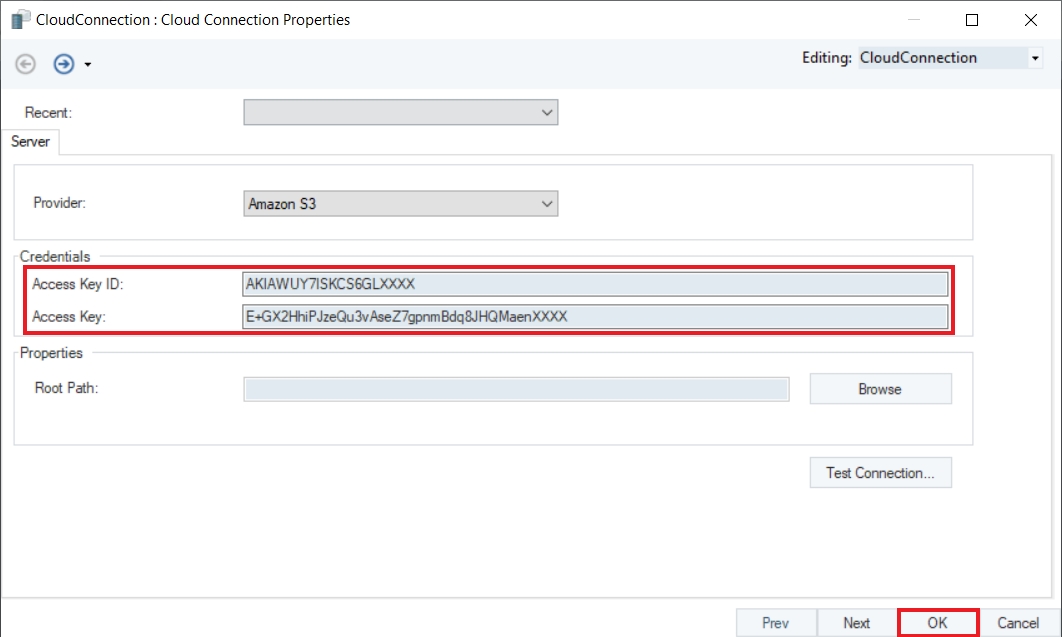The height and width of the screenshot is (637, 1062).
Task: Advance with the Next button
Action: (857, 623)
